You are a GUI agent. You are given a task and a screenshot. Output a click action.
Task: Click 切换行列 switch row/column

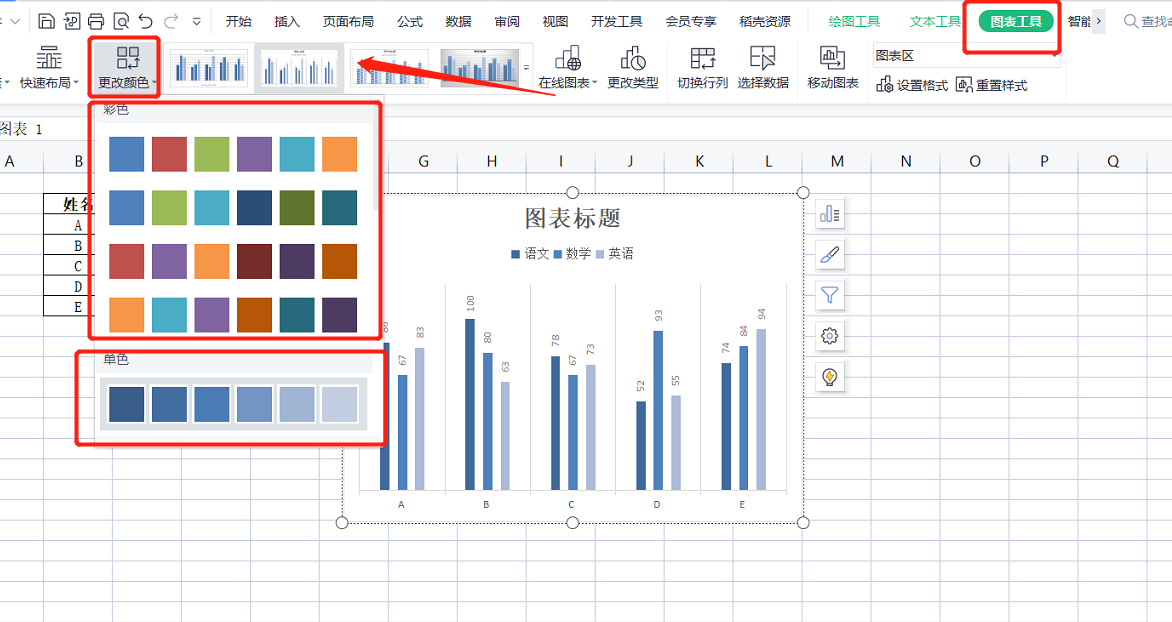(x=703, y=67)
